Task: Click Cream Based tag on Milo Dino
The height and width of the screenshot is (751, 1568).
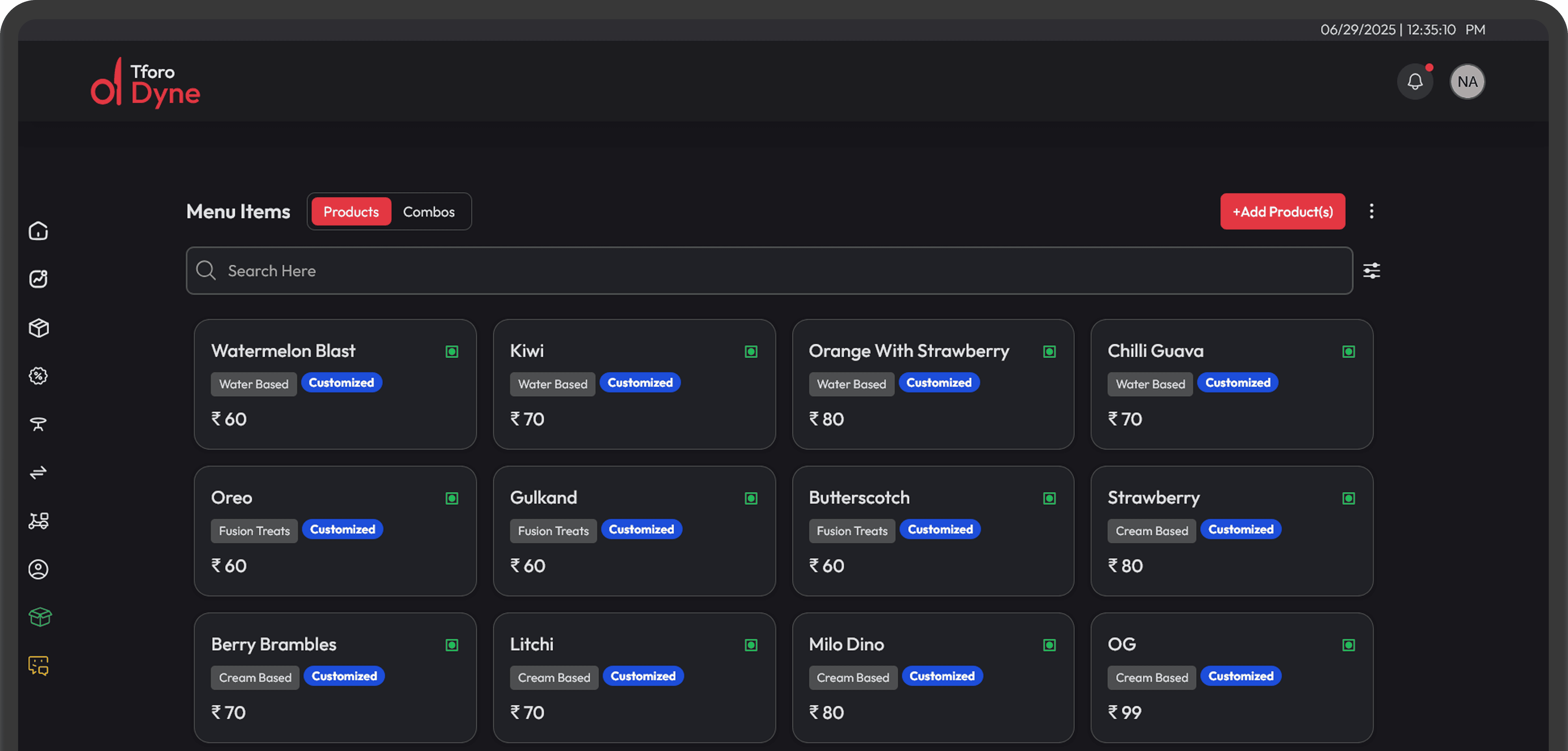Action: pos(853,677)
